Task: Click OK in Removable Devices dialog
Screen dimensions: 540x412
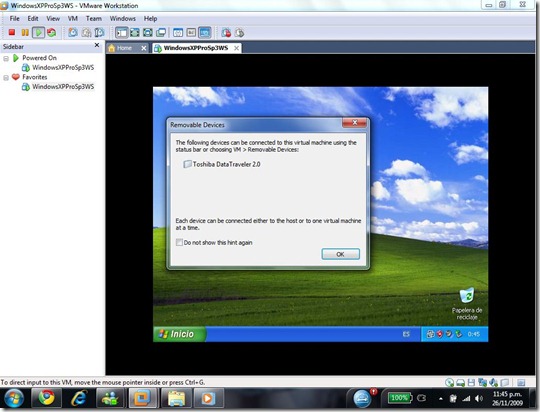Action: click(340, 254)
